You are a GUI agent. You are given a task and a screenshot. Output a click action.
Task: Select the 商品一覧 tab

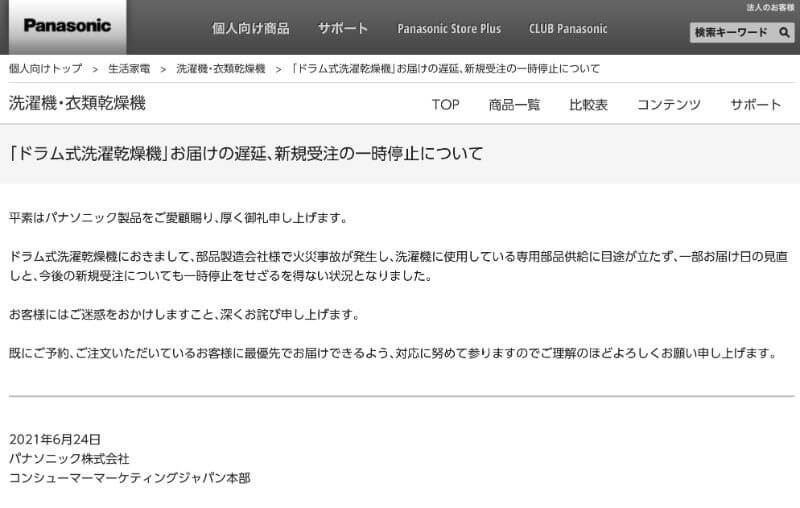click(x=514, y=105)
